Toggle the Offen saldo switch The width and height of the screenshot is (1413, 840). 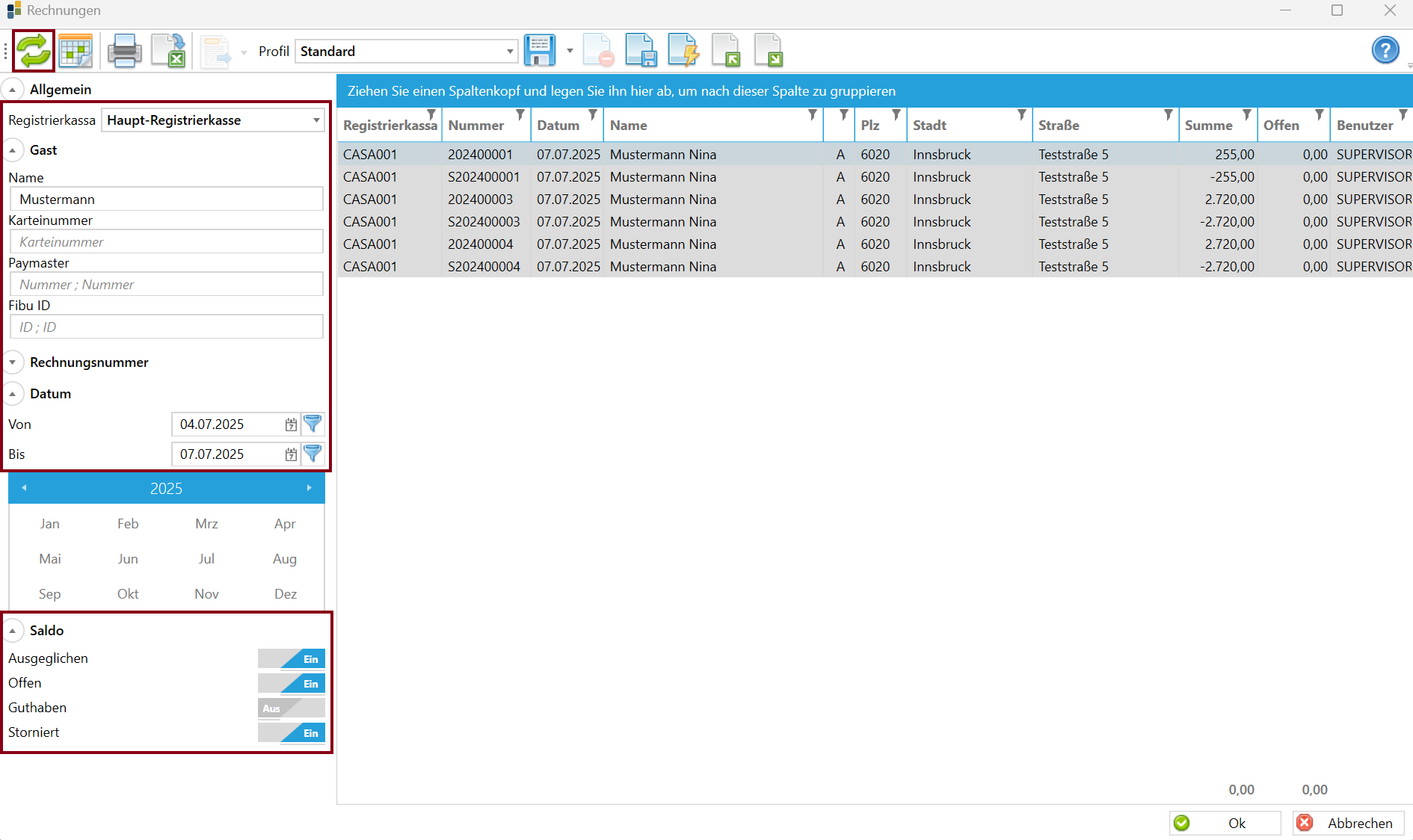(292, 684)
